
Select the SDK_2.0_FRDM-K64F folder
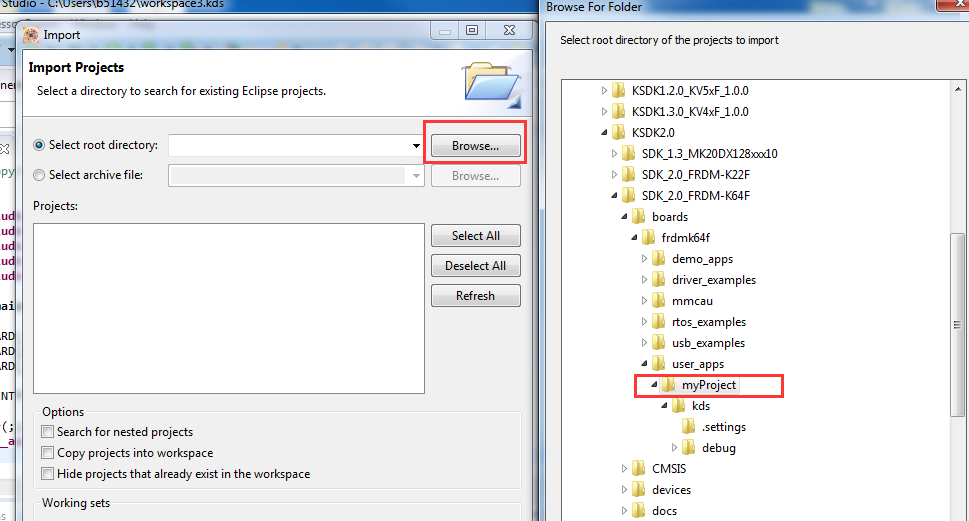(x=695, y=196)
